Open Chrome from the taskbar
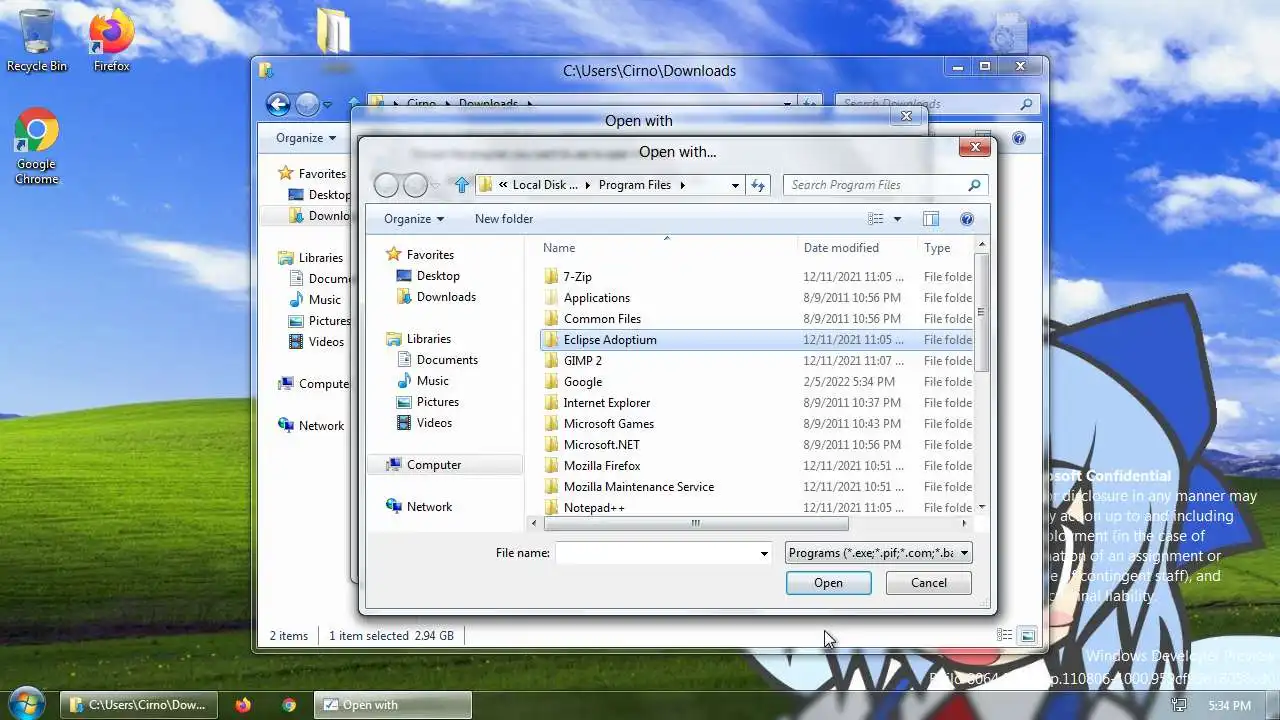Image resolution: width=1280 pixels, height=720 pixels. [289, 705]
